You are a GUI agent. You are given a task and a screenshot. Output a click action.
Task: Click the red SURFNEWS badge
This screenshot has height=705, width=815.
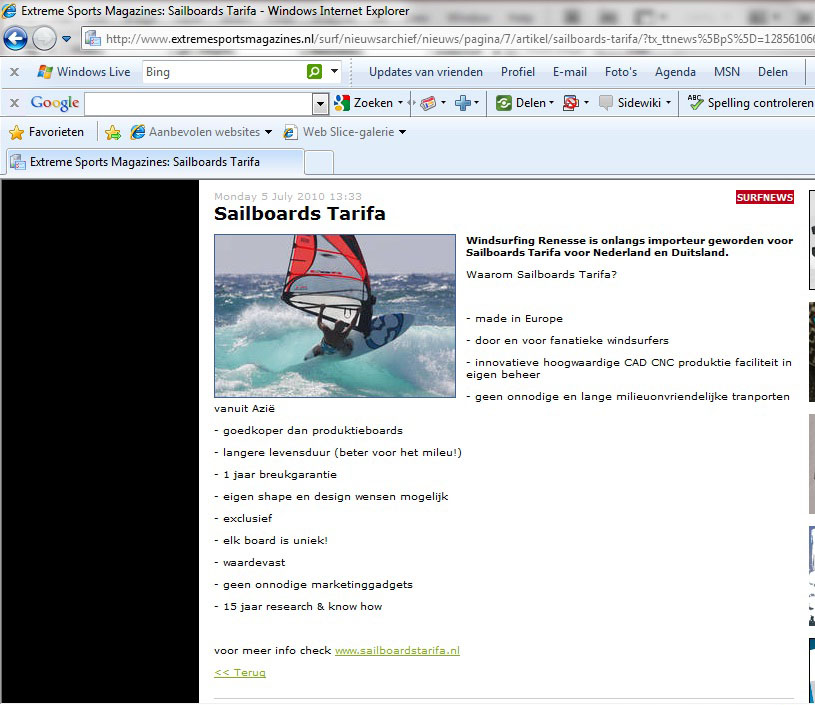765,197
